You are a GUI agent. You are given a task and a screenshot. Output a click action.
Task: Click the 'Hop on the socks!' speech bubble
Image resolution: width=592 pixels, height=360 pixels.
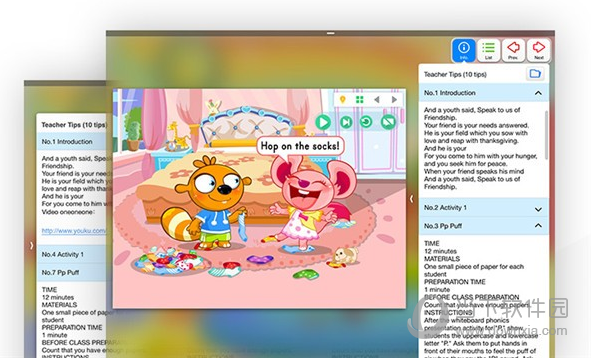tap(301, 146)
